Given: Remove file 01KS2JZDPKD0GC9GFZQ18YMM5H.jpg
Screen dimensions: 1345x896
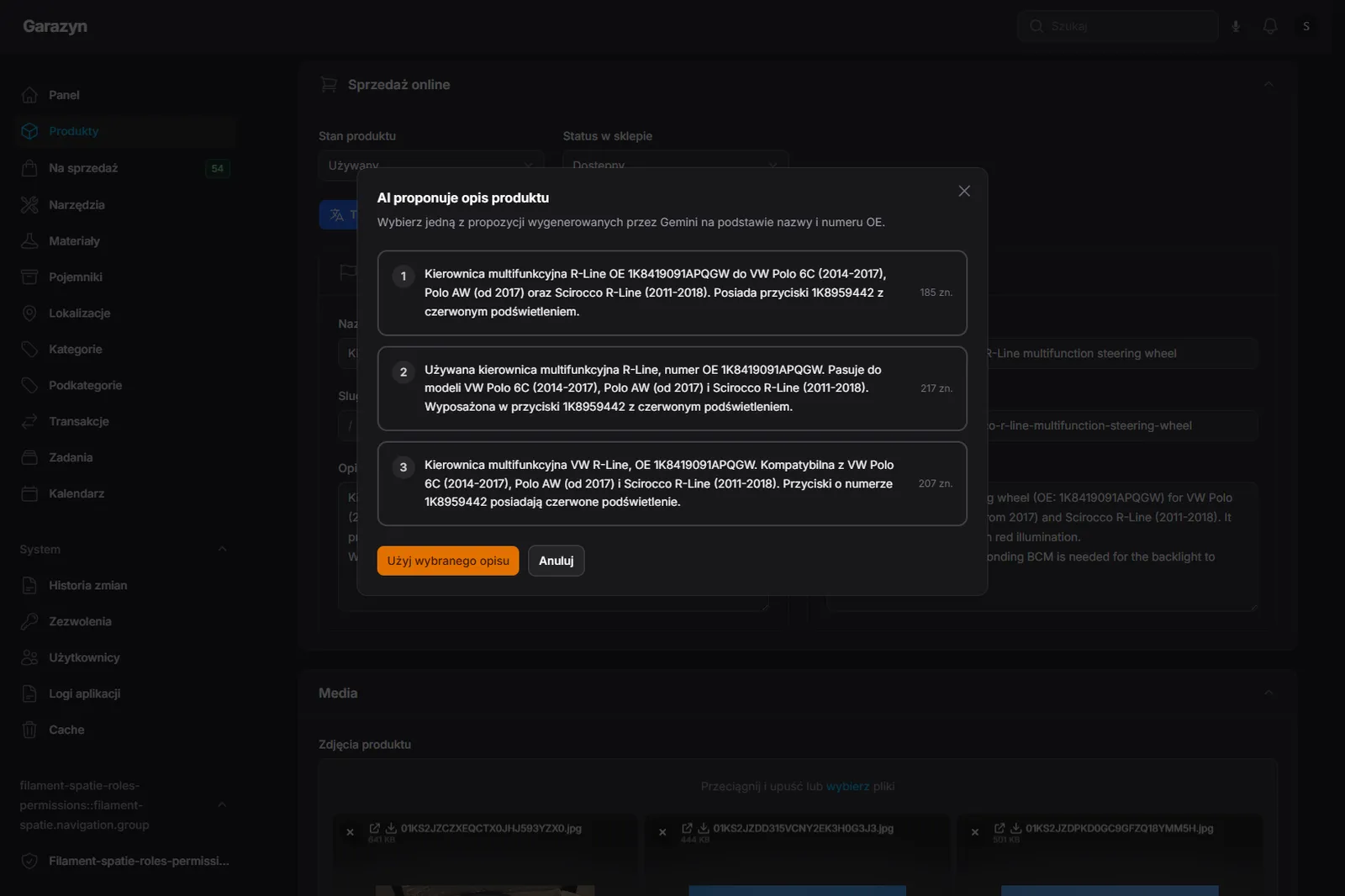Looking at the screenshot, I should coord(975,832).
